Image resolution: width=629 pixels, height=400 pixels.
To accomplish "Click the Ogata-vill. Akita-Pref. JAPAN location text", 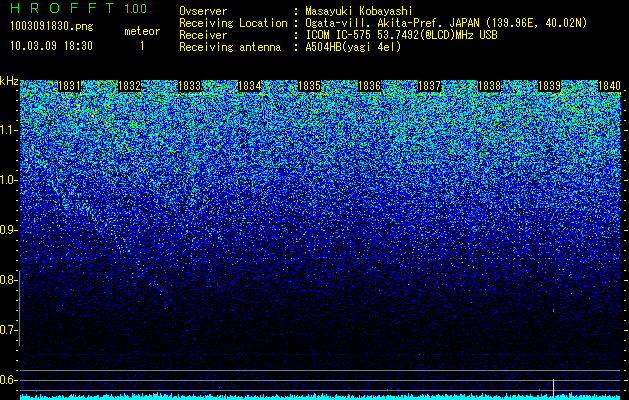I will [x=446, y=23].
